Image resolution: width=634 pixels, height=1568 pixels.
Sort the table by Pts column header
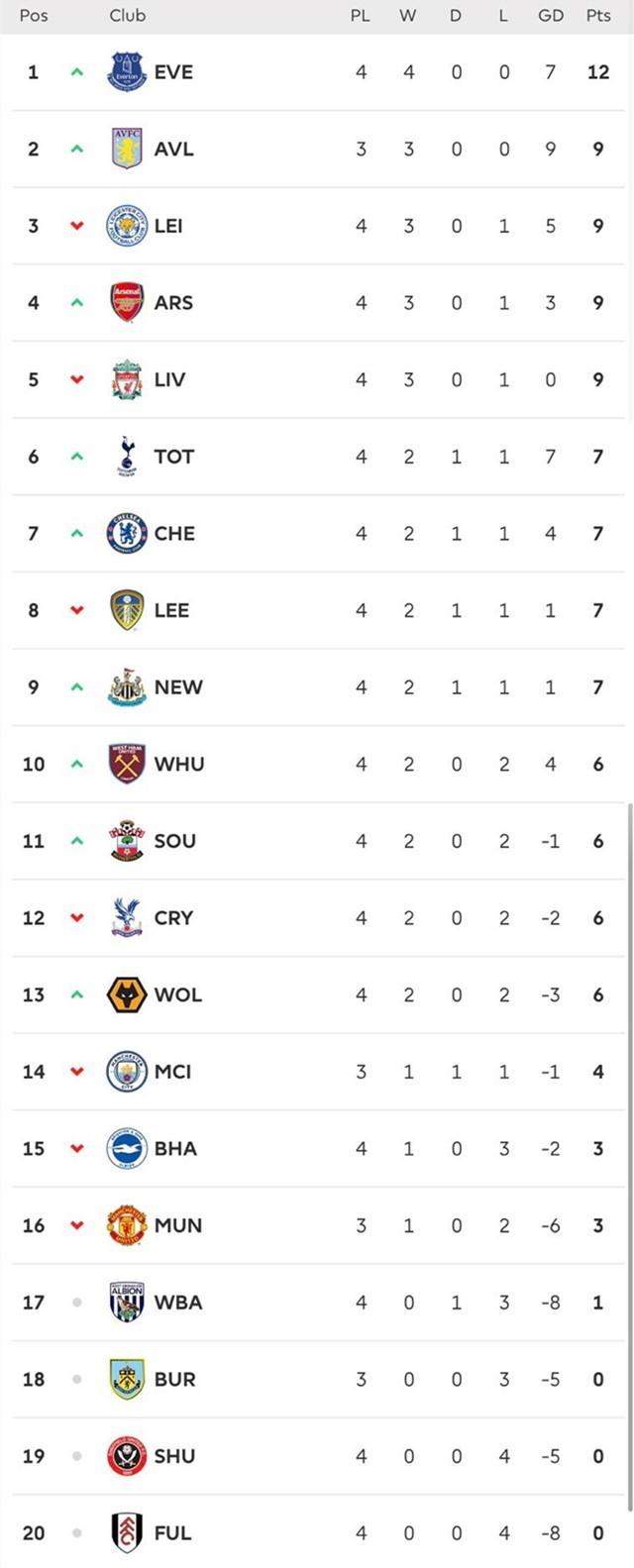(x=598, y=16)
